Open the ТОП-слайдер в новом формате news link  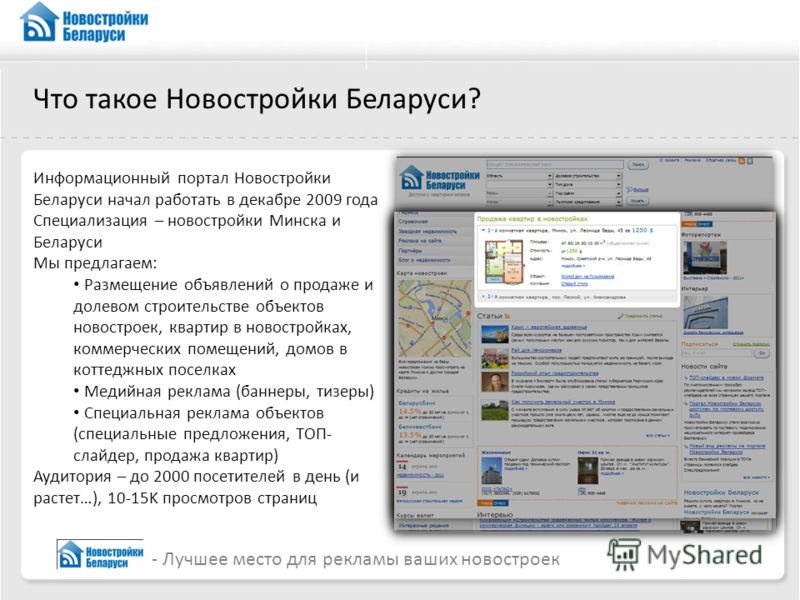click(x=727, y=378)
